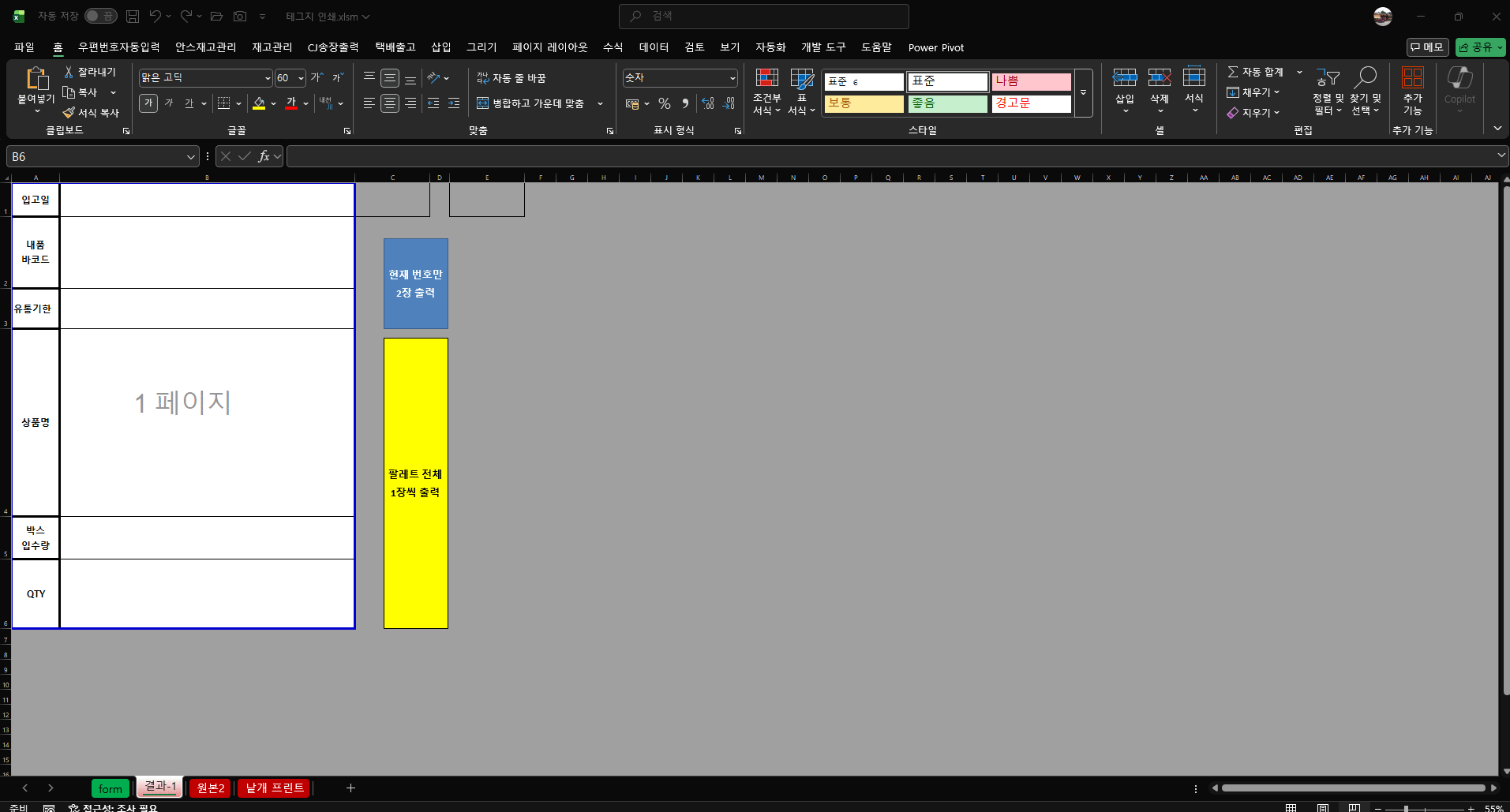Click the Add-ins (추가 기능) icon
This screenshot has width=1510, height=812.
tap(1412, 78)
